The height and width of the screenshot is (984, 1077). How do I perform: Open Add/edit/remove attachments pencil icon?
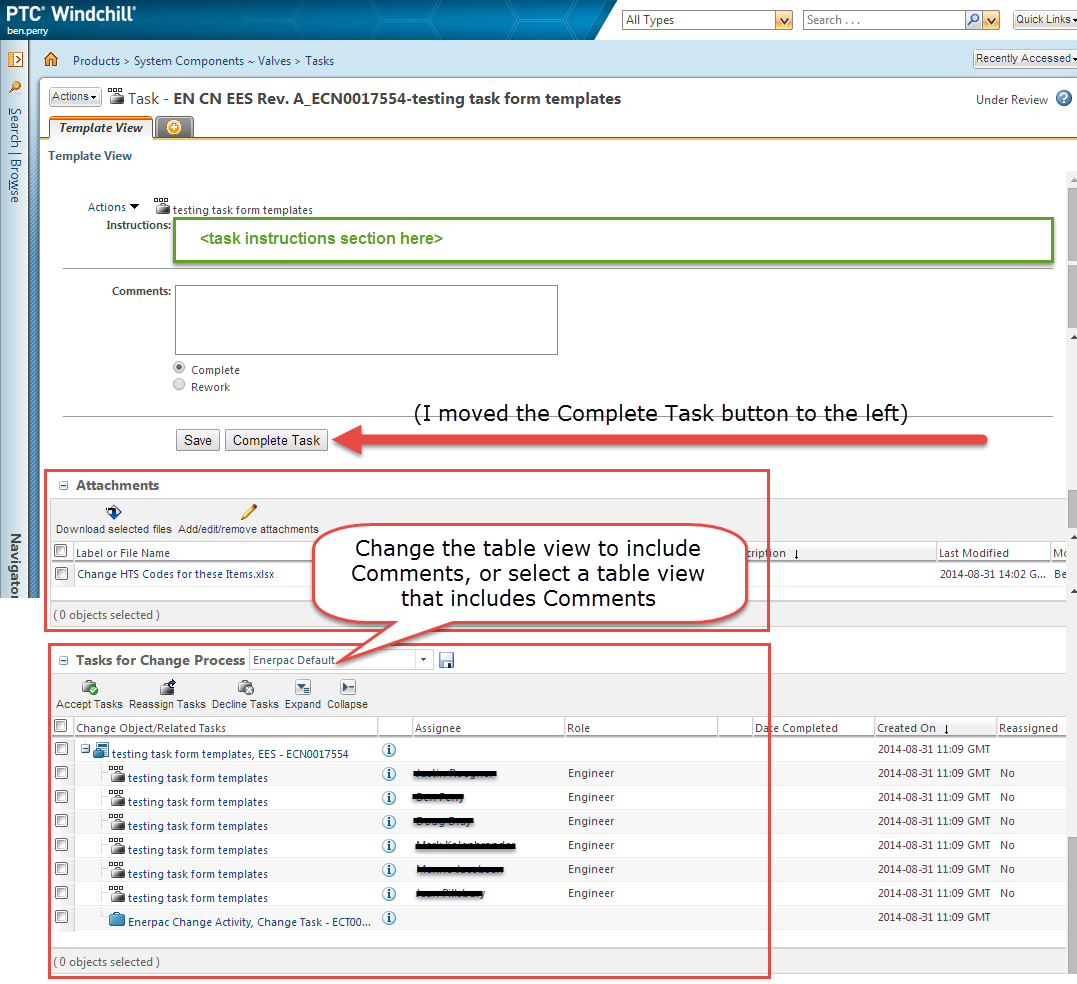point(248,512)
